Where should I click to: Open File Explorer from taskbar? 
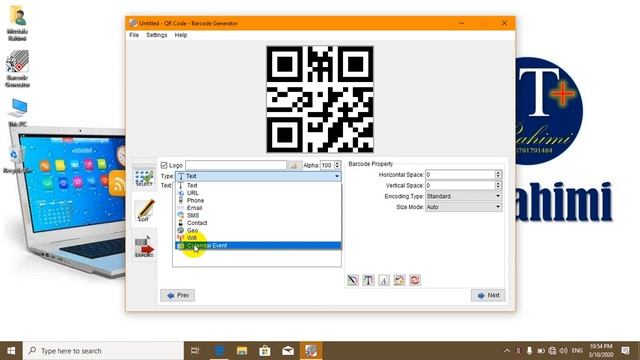tap(242, 351)
